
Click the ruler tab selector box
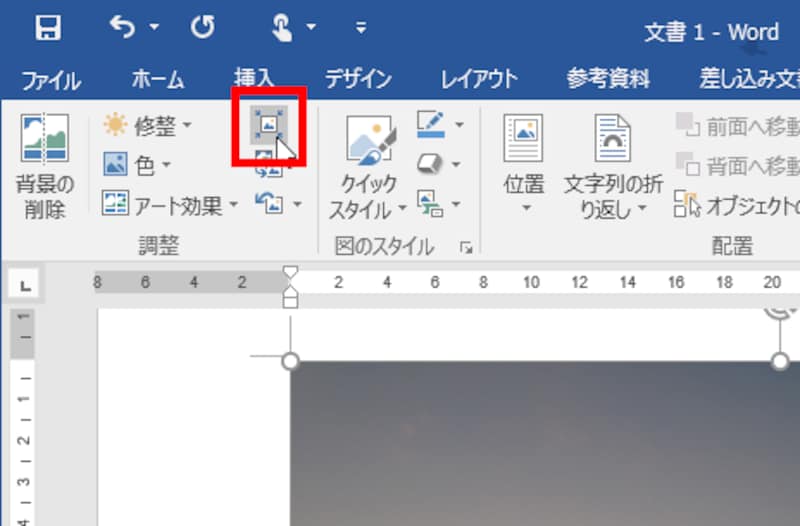pos(24,284)
